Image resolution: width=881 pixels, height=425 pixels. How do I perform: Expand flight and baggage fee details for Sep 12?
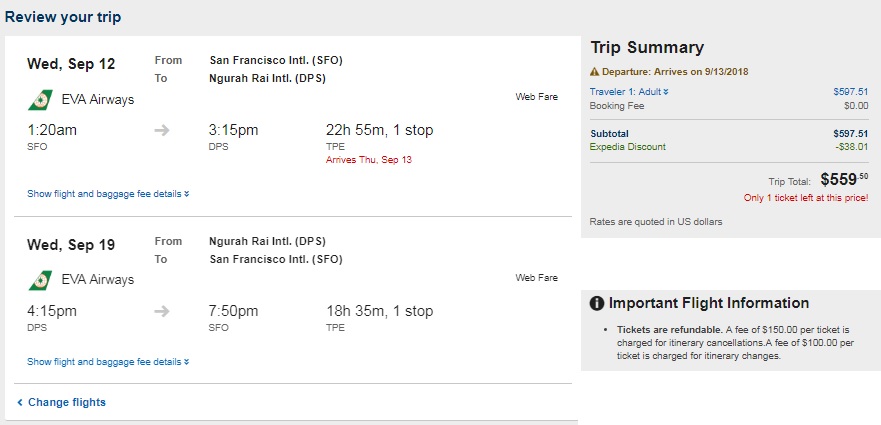click(108, 194)
